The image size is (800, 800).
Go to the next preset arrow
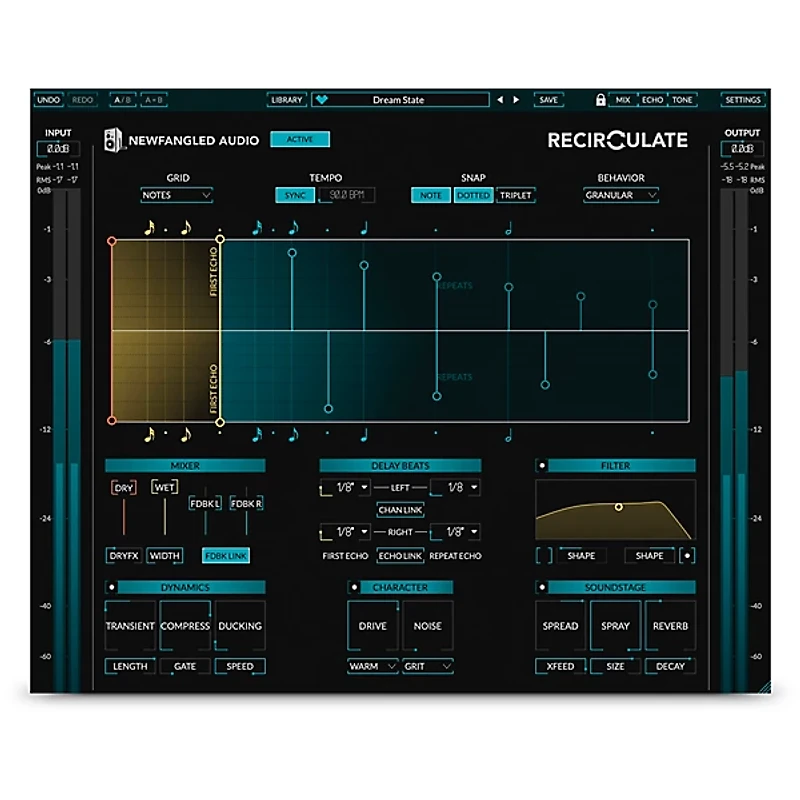click(516, 100)
